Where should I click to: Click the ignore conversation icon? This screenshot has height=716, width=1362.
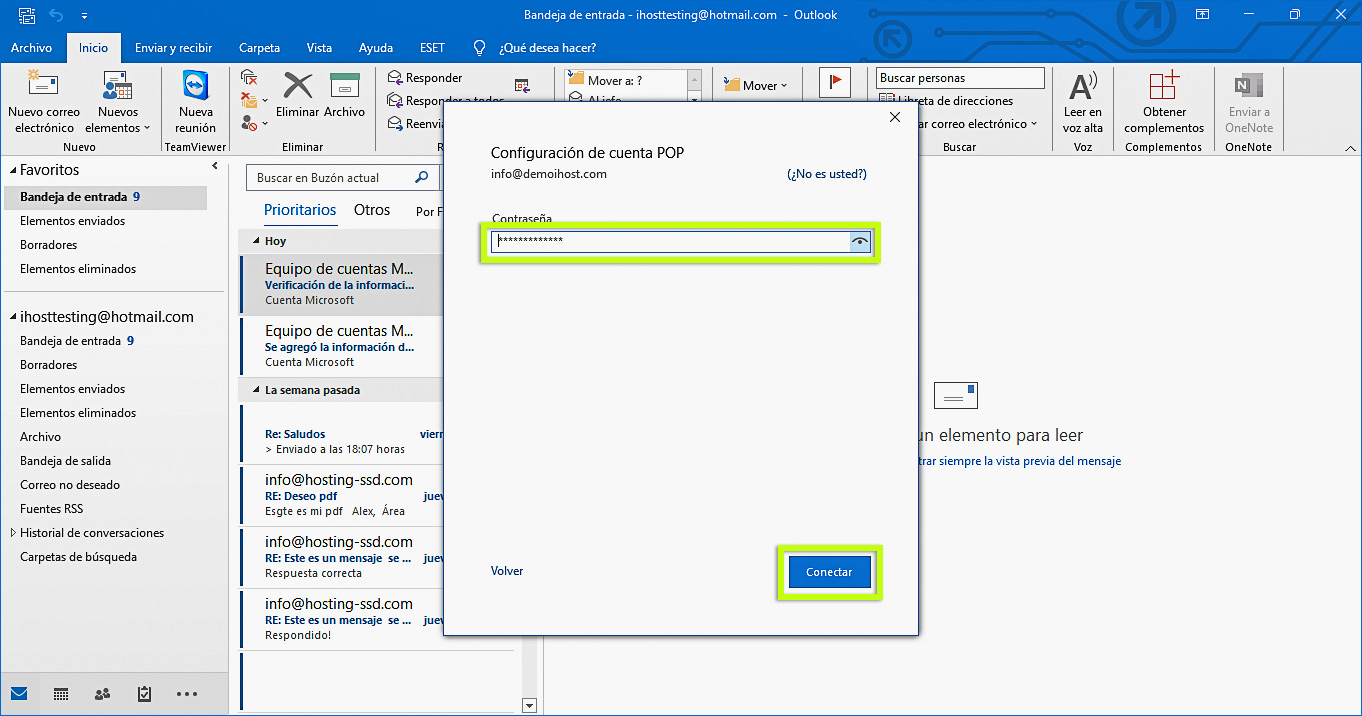pos(250,78)
